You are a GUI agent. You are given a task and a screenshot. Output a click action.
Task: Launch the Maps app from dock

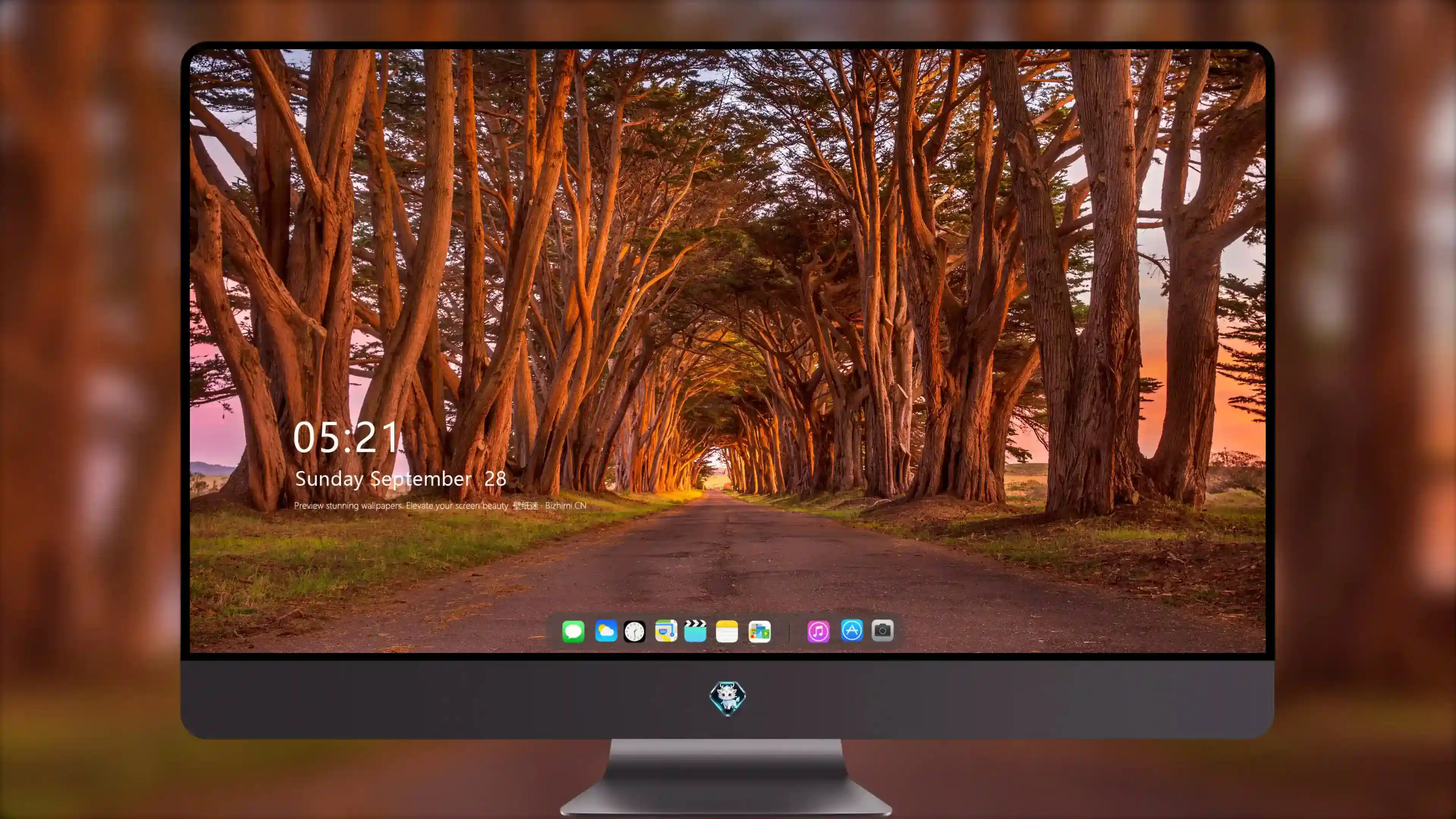(x=666, y=631)
